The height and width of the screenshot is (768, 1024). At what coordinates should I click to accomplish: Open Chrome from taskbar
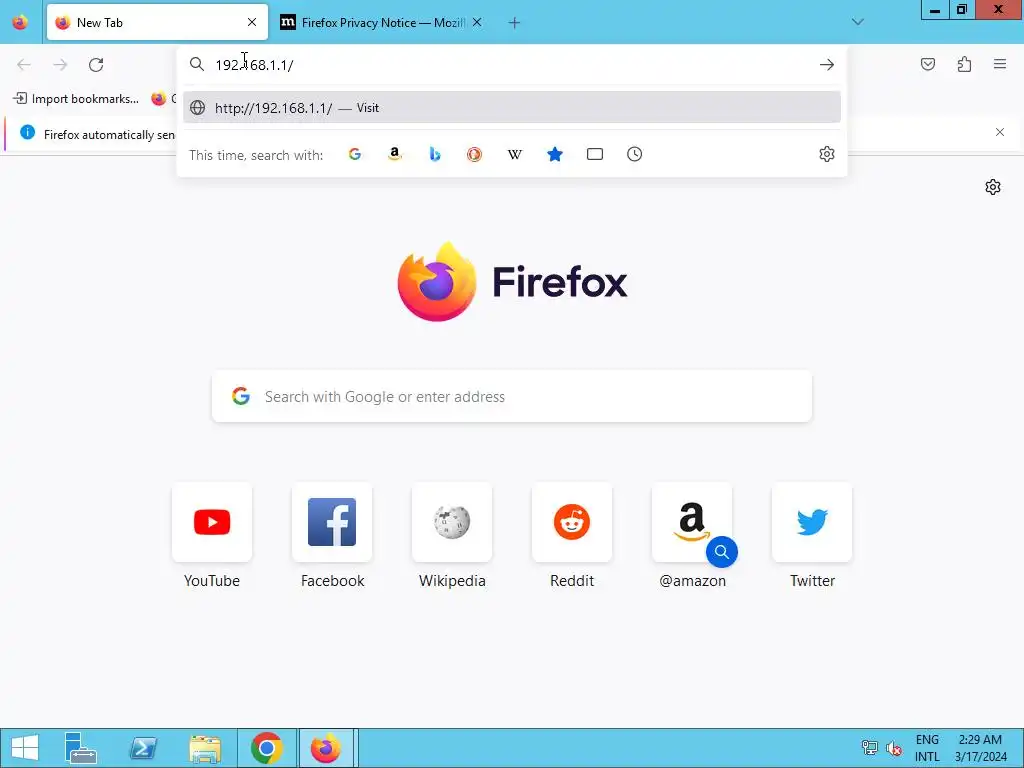(x=266, y=748)
